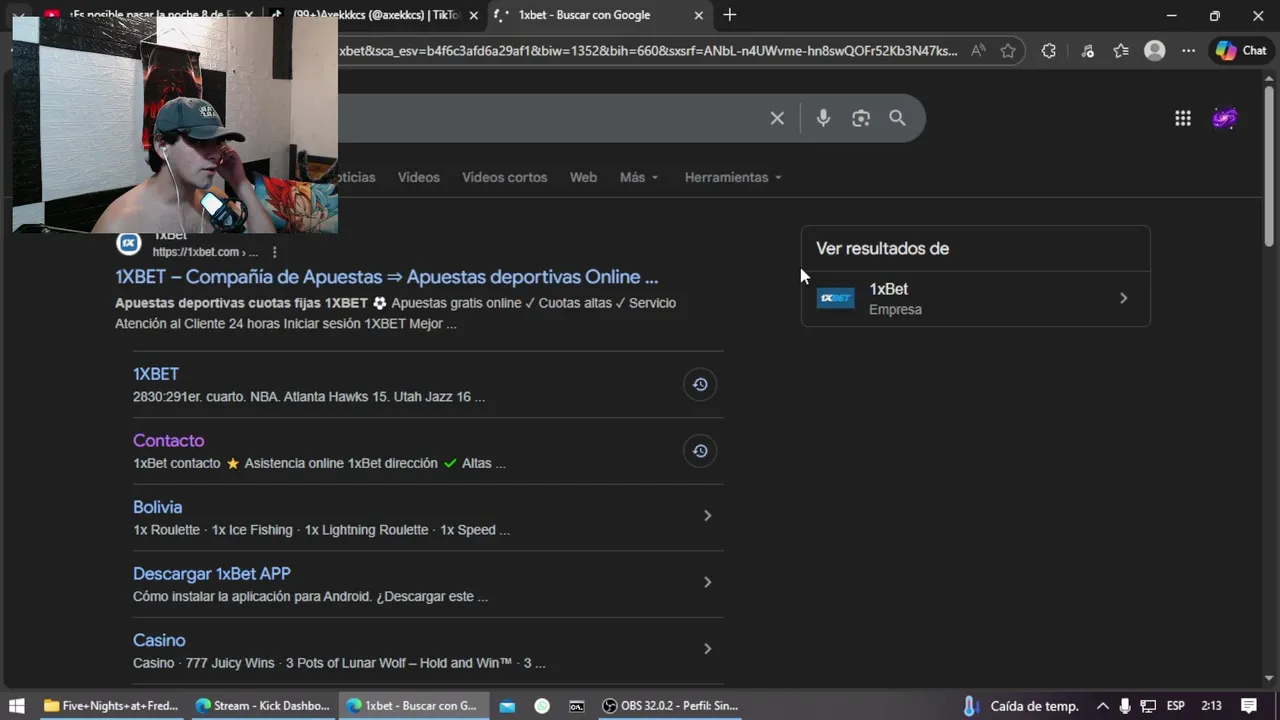Toggle Read aloud in address bar

pos(978,51)
